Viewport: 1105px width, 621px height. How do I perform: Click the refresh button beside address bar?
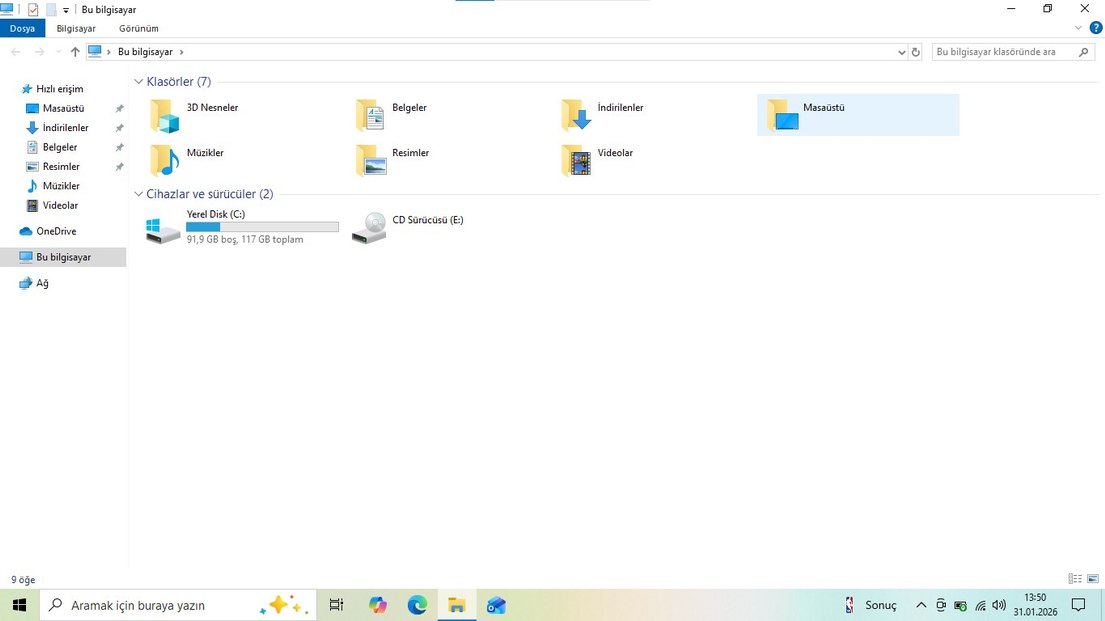tap(916, 52)
